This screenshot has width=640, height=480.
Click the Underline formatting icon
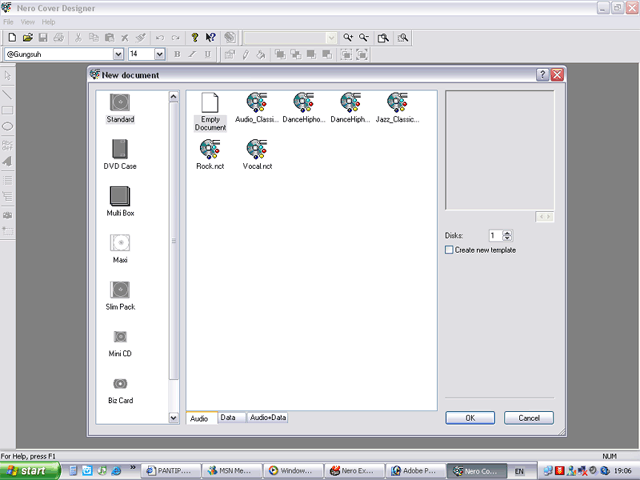click(208, 54)
